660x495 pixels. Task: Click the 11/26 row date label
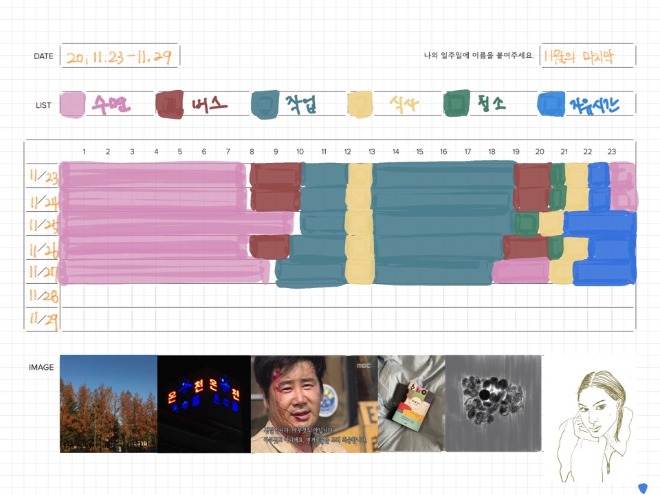tap(43, 249)
